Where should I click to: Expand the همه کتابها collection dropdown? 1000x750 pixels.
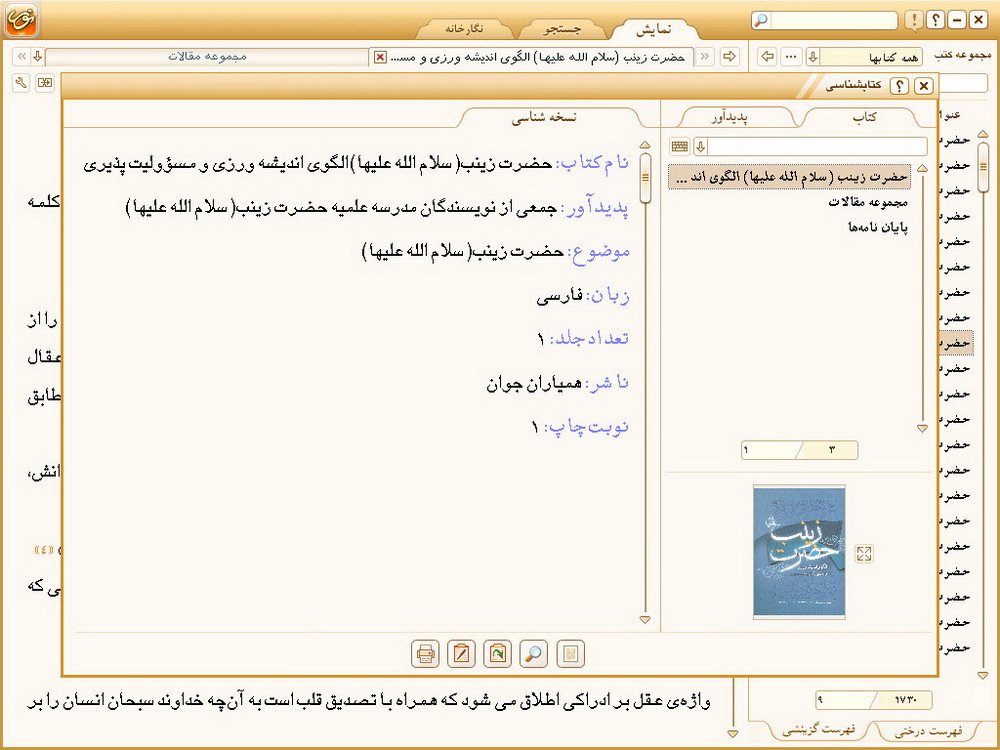(x=813, y=56)
